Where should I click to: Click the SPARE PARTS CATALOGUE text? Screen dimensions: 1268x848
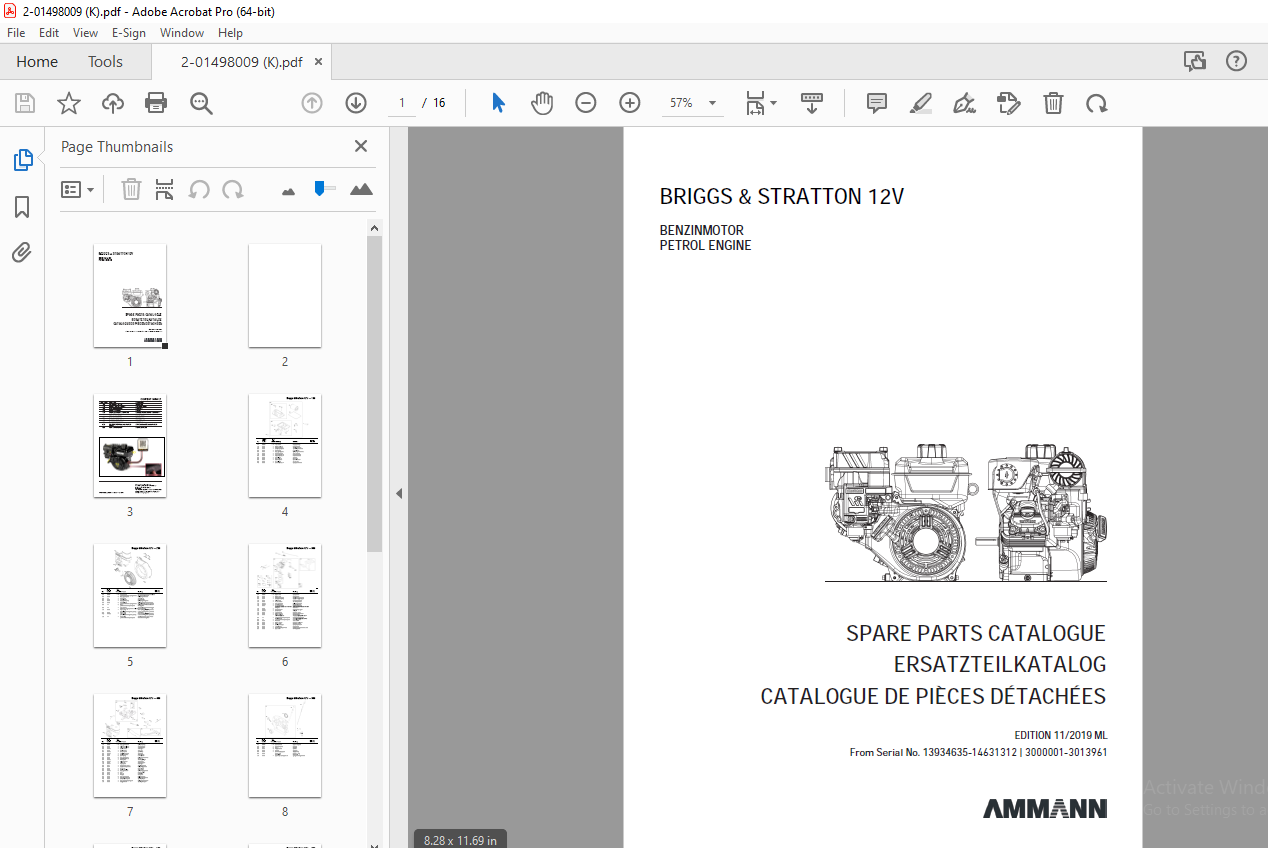(976, 633)
